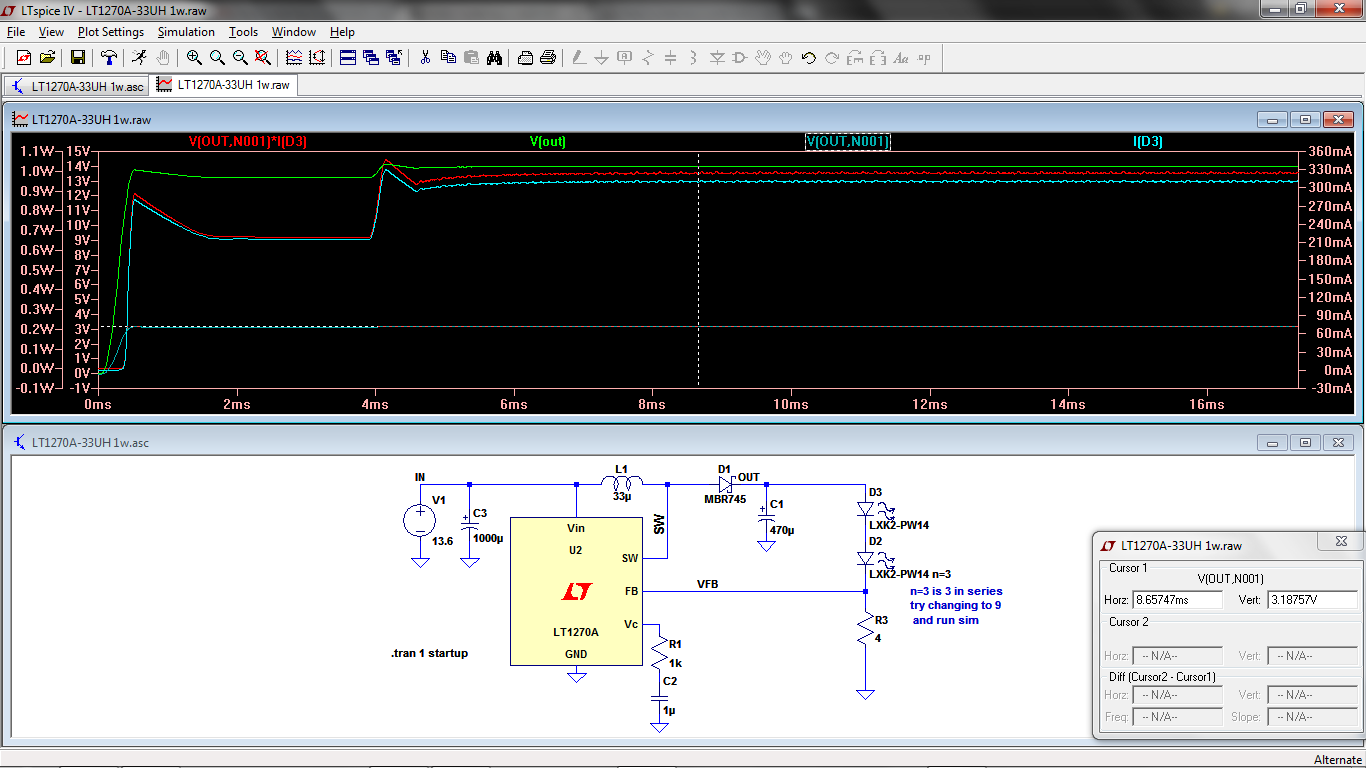
Task: Click the Cursor 1 Vert value field
Action: point(1312,600)
